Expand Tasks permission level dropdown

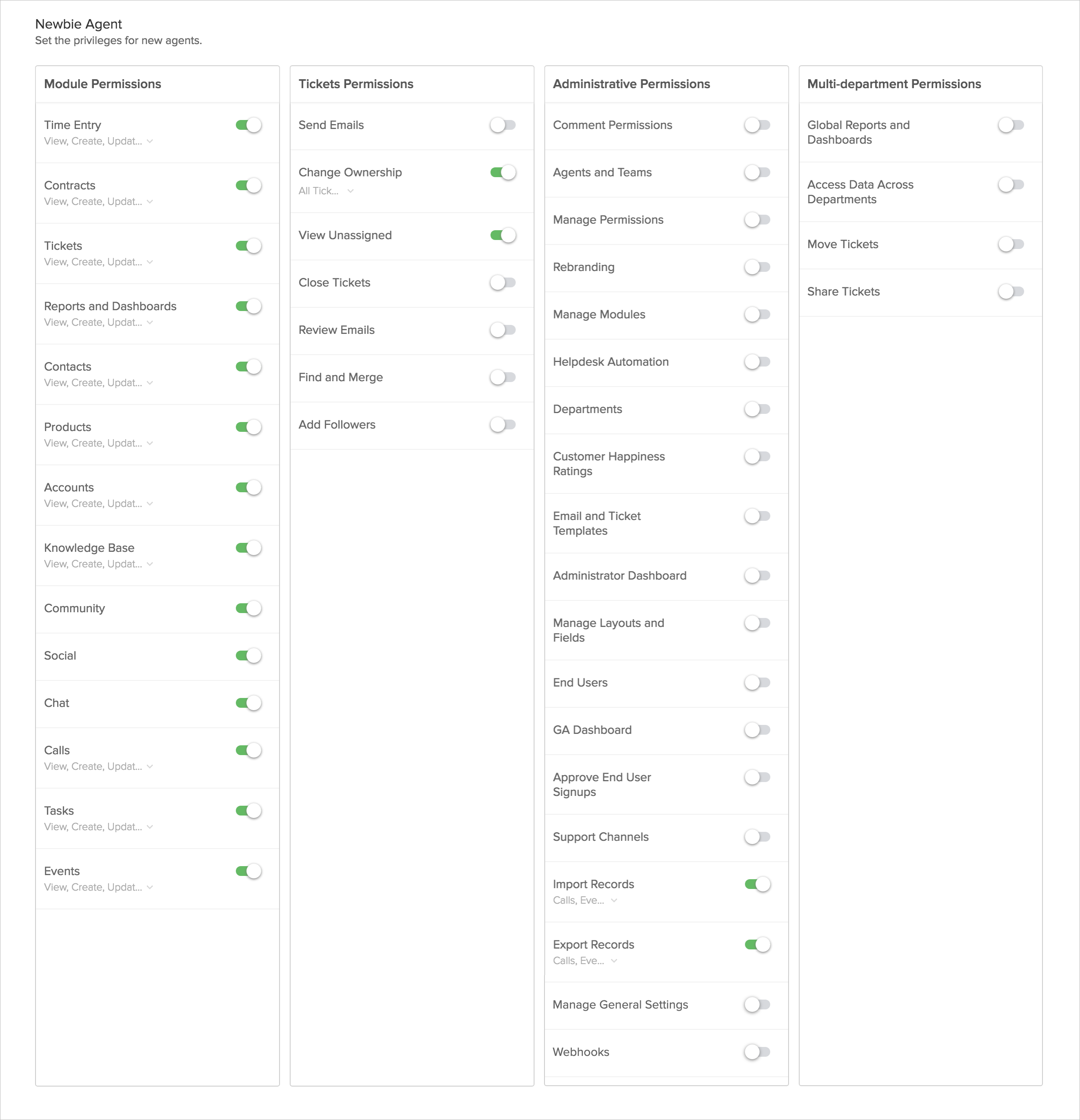[98, 827]
